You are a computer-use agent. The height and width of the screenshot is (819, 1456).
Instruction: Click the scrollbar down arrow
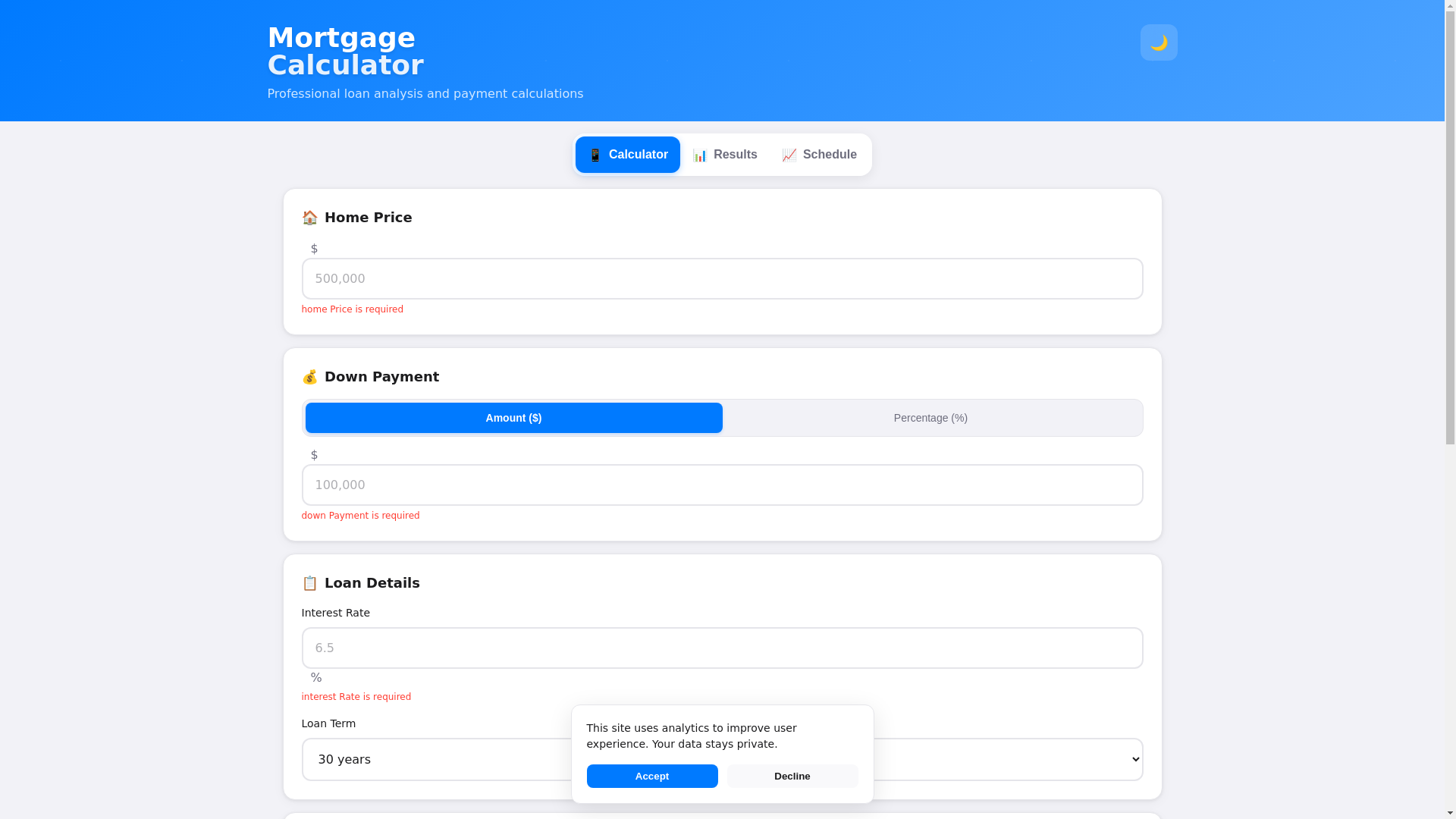click(1450, 813)
